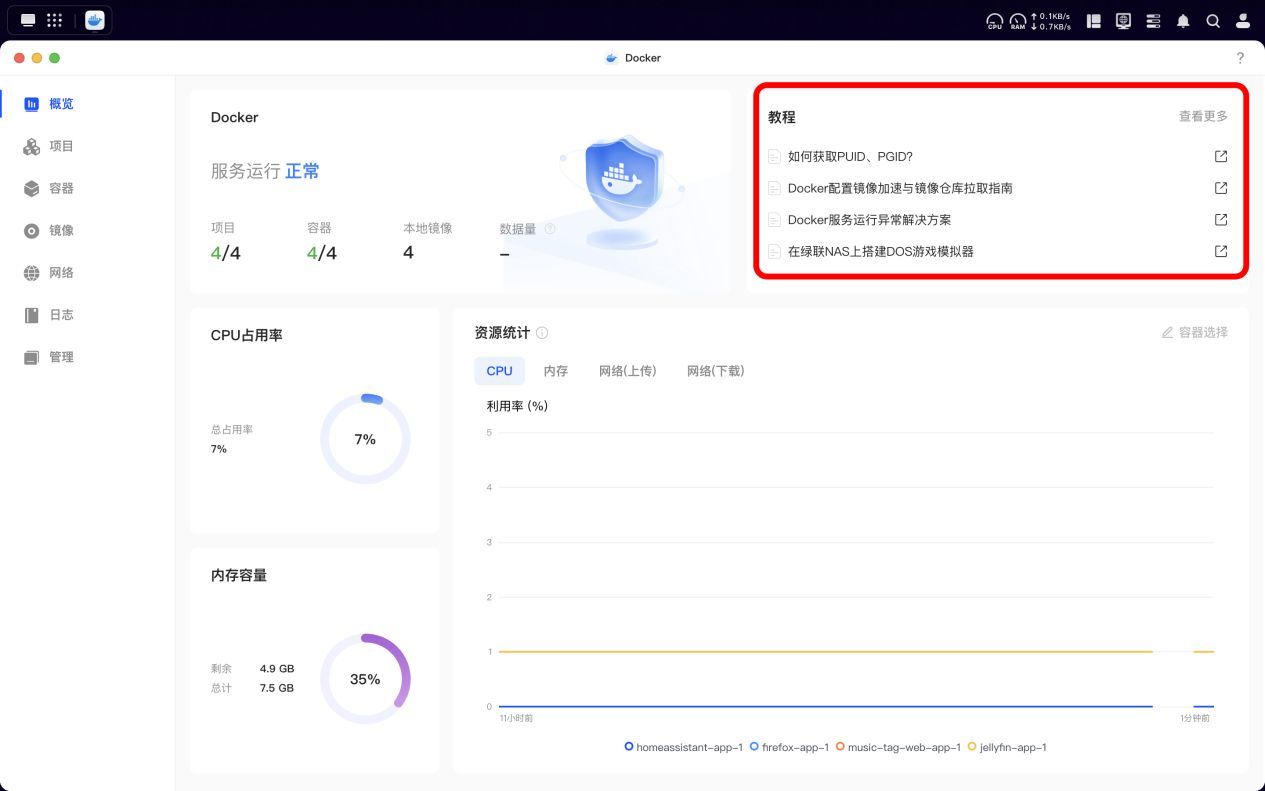Click external link icon for Docker服务运行异常解决方案
This screenshot has height=791, width=1265.
pos(1221,219)
